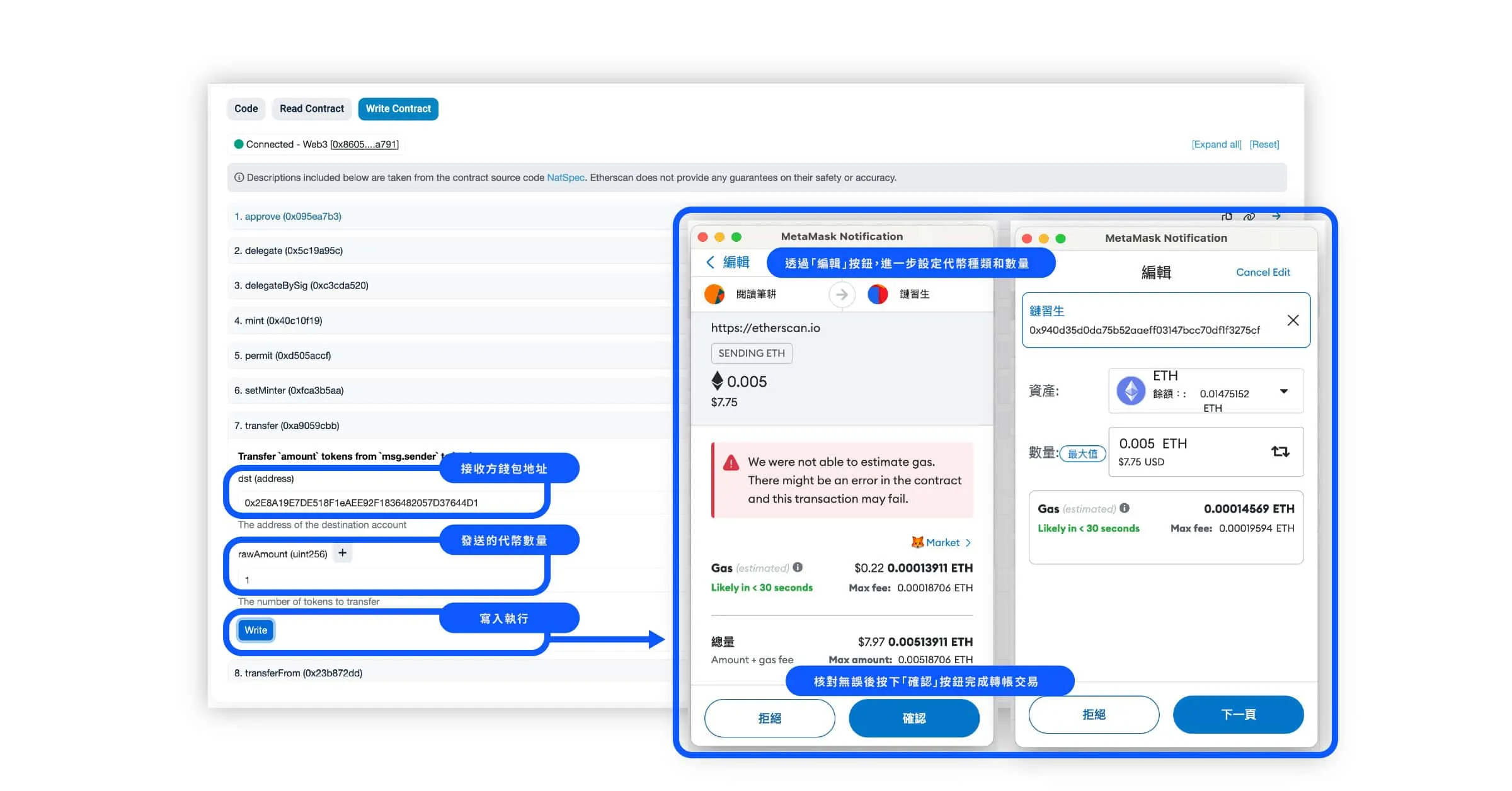The image size is (1512, 791).
Task: Click the 鏈習生 recipient avatar icon
Action: pyautogui.click(x=878, y=294)
